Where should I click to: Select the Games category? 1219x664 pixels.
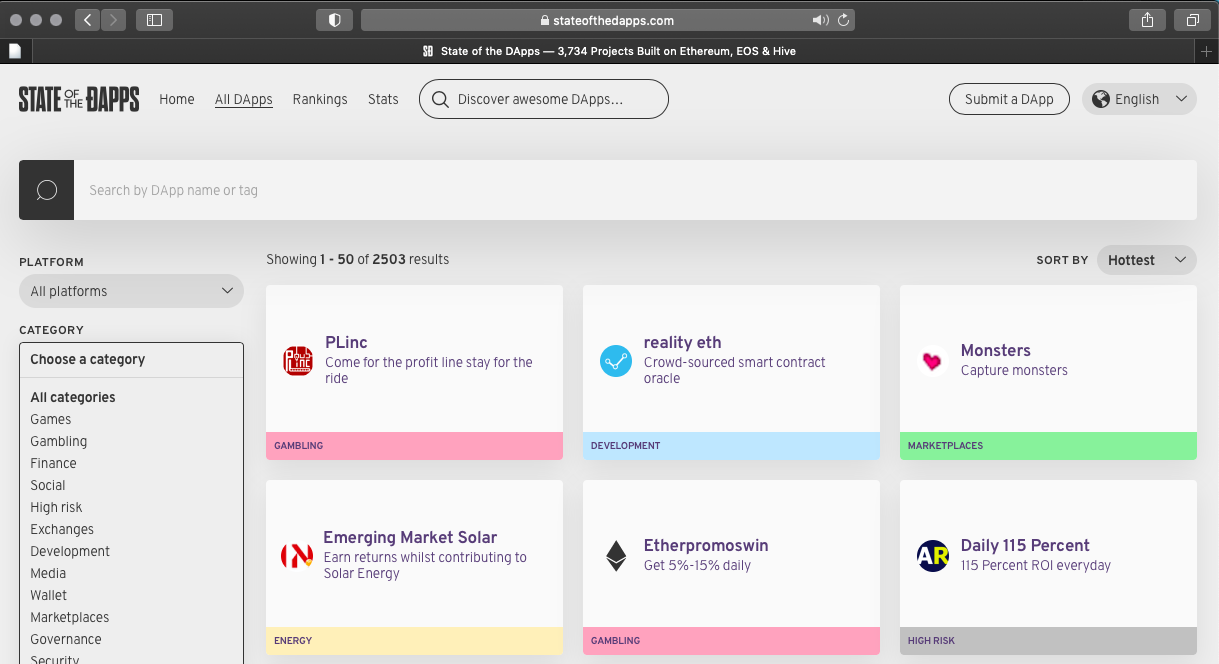(x=51, y=419)
